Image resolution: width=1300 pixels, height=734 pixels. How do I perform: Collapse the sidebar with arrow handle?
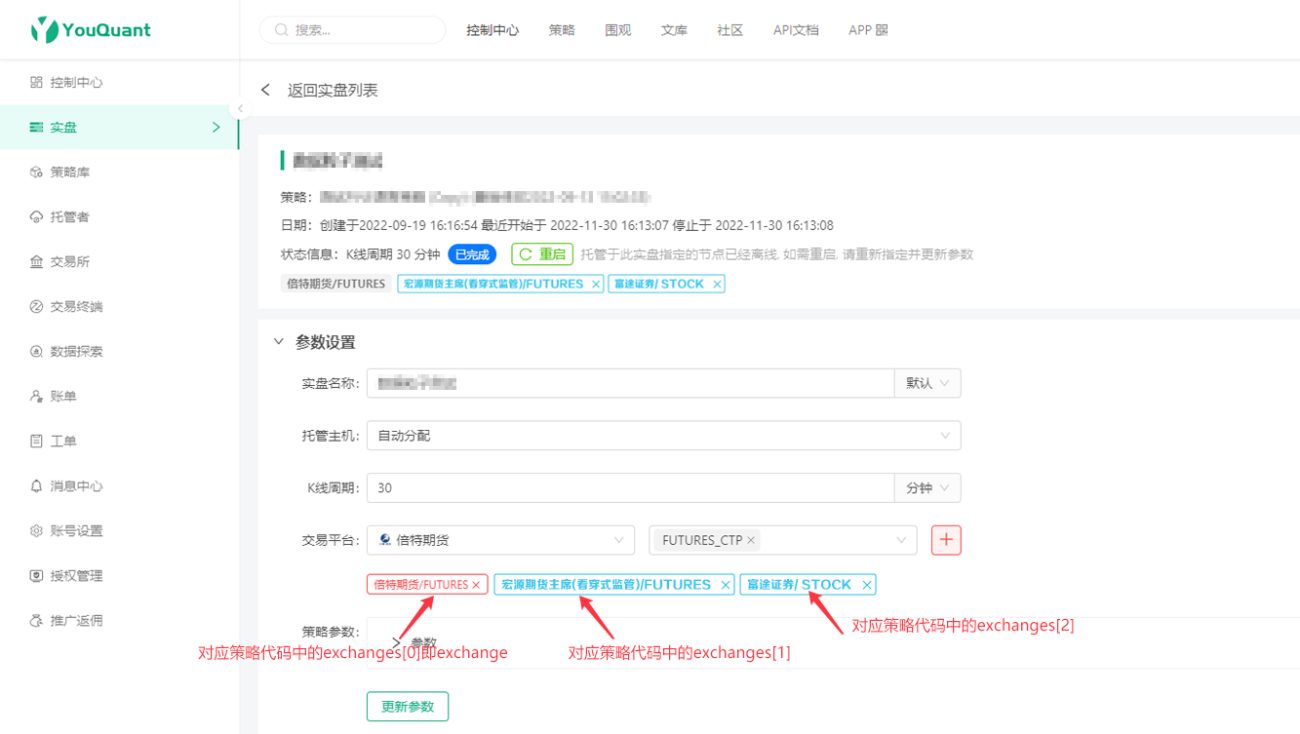[240, 109]
